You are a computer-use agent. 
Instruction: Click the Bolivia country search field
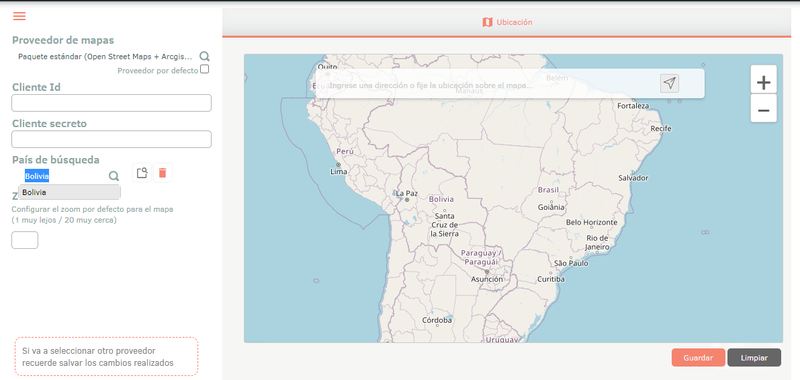pyautogui.click(x=64, y=176)
